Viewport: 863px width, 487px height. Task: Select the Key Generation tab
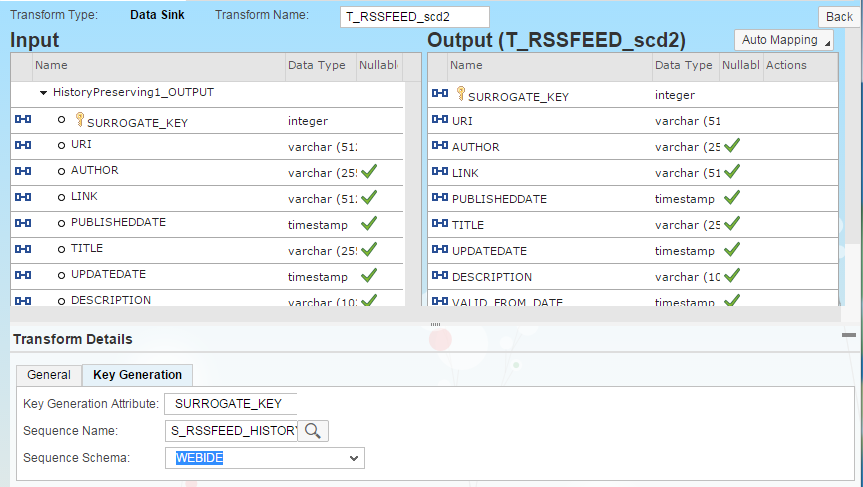pyautogui.click(x=137, y=375)
